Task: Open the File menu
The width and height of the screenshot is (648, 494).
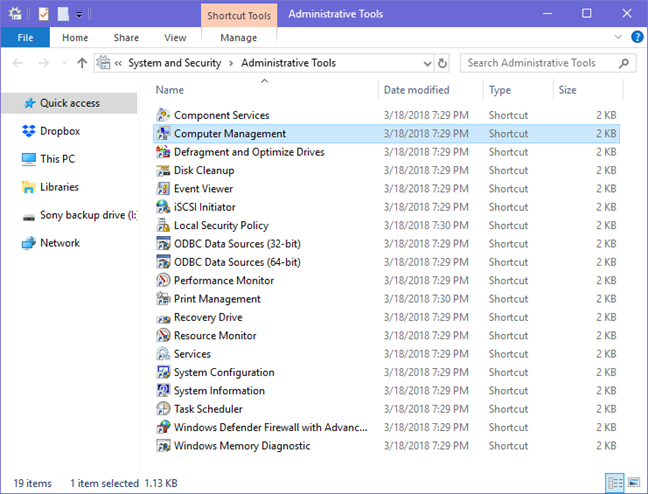Action: [25, 38]
